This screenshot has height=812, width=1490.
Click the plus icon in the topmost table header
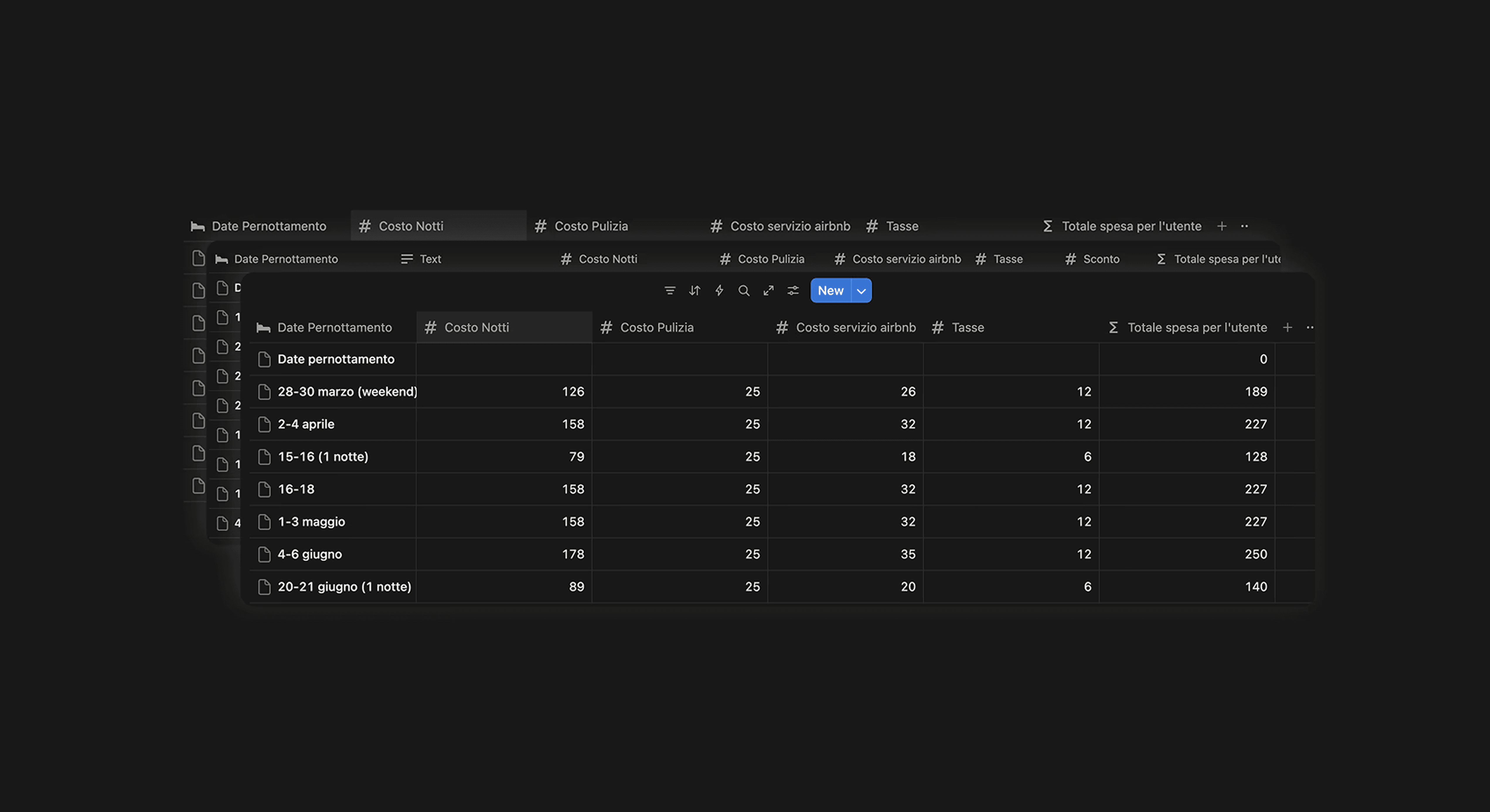tap(1222, 226)
